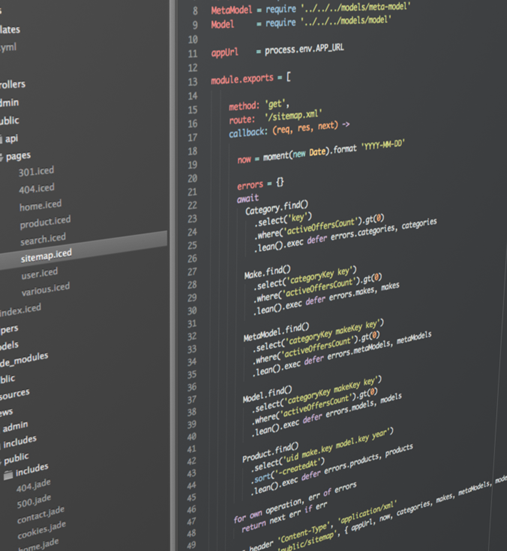Image resolution: width=507 pixels, height=551 pixels.
Task: Place cursor on module.exports text
Action: 242,79
